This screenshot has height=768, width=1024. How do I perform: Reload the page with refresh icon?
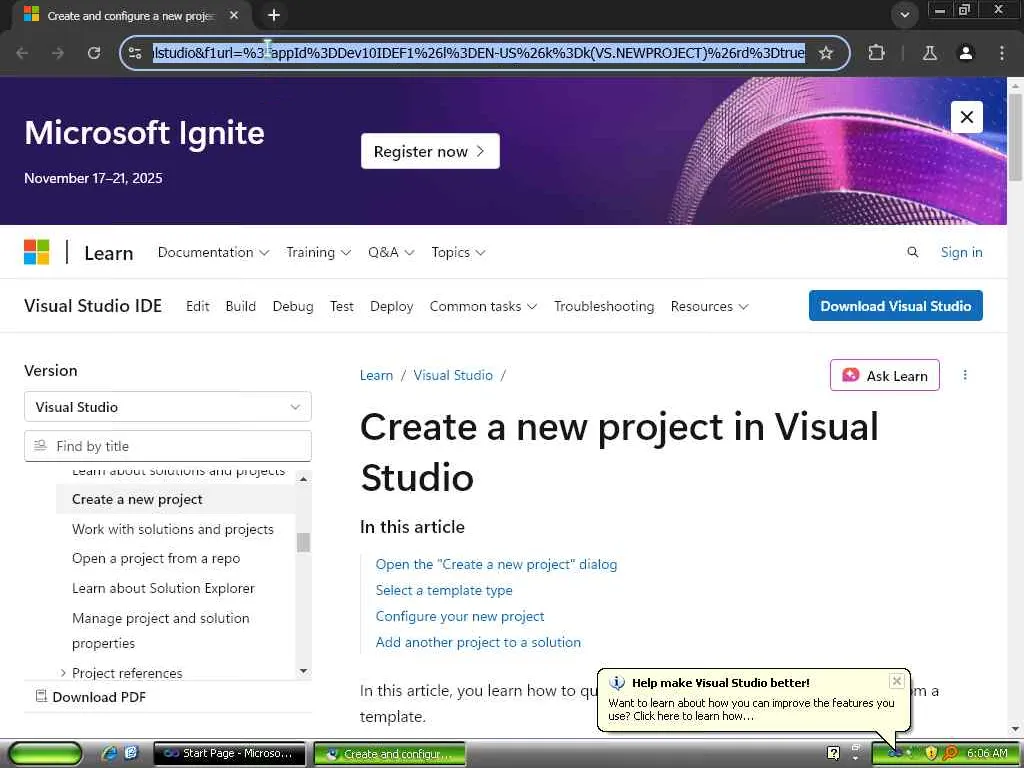(94, 53)
